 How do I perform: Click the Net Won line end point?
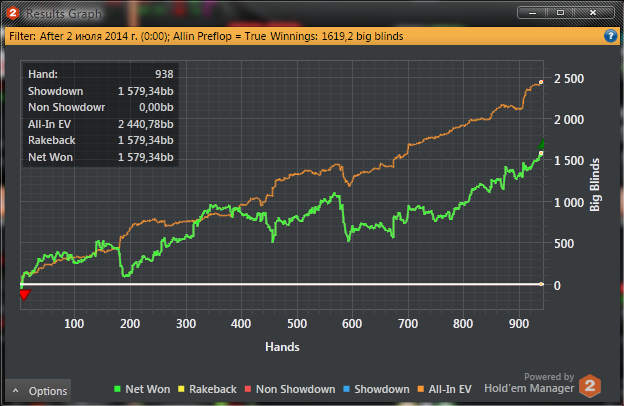coord(541,153)
